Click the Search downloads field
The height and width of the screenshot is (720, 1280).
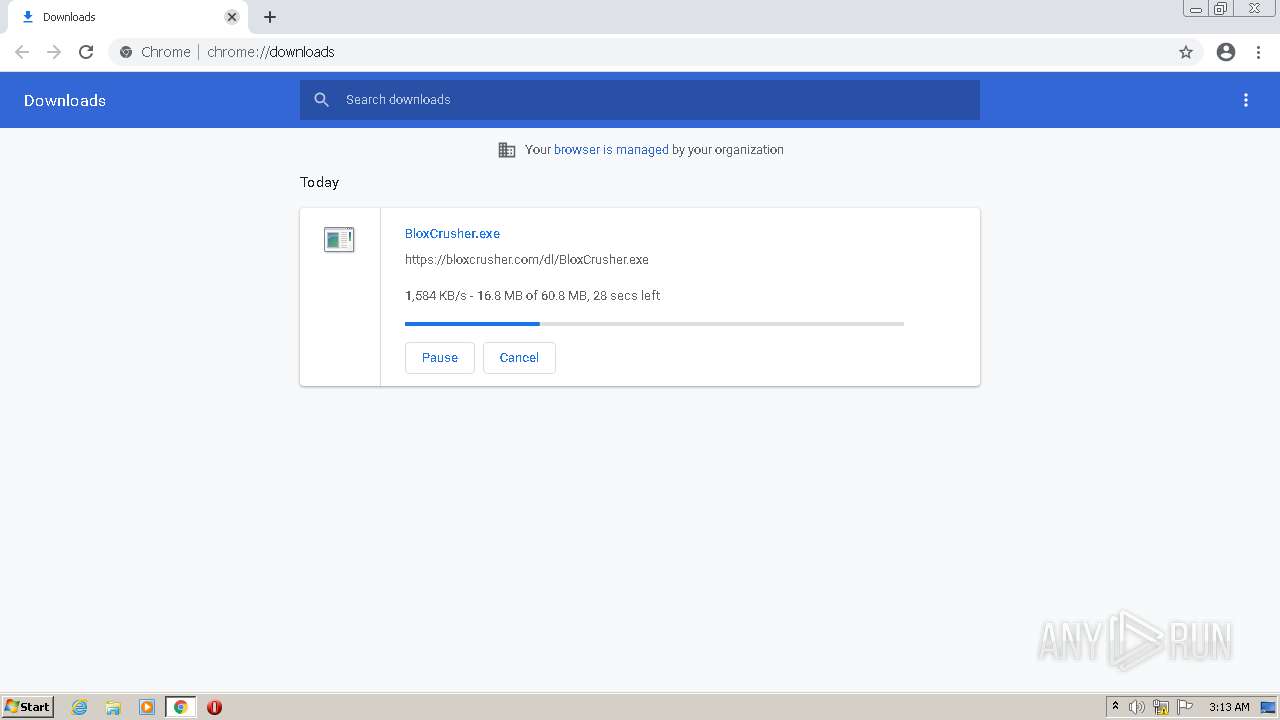[640, 100]
